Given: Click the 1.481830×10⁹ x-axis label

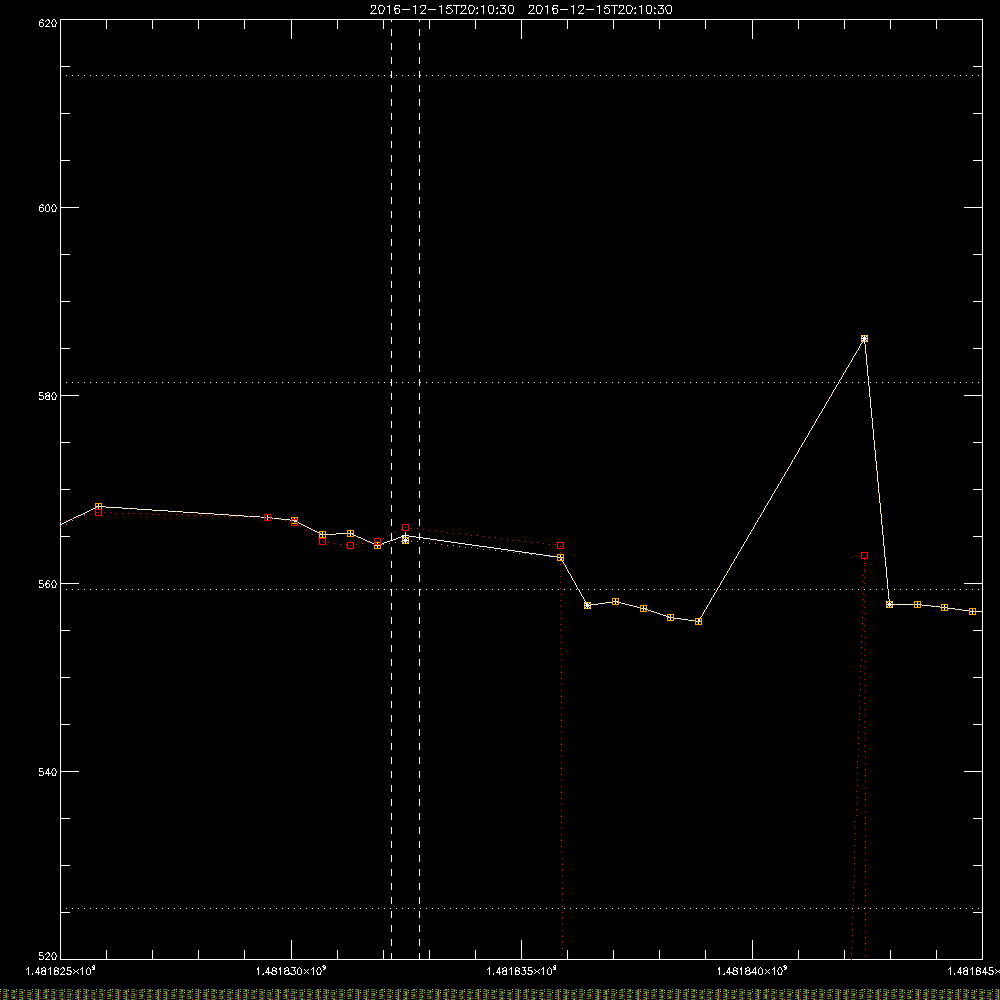Looking at the screenshot, I should pyautogui.click(x=291, y=971).
